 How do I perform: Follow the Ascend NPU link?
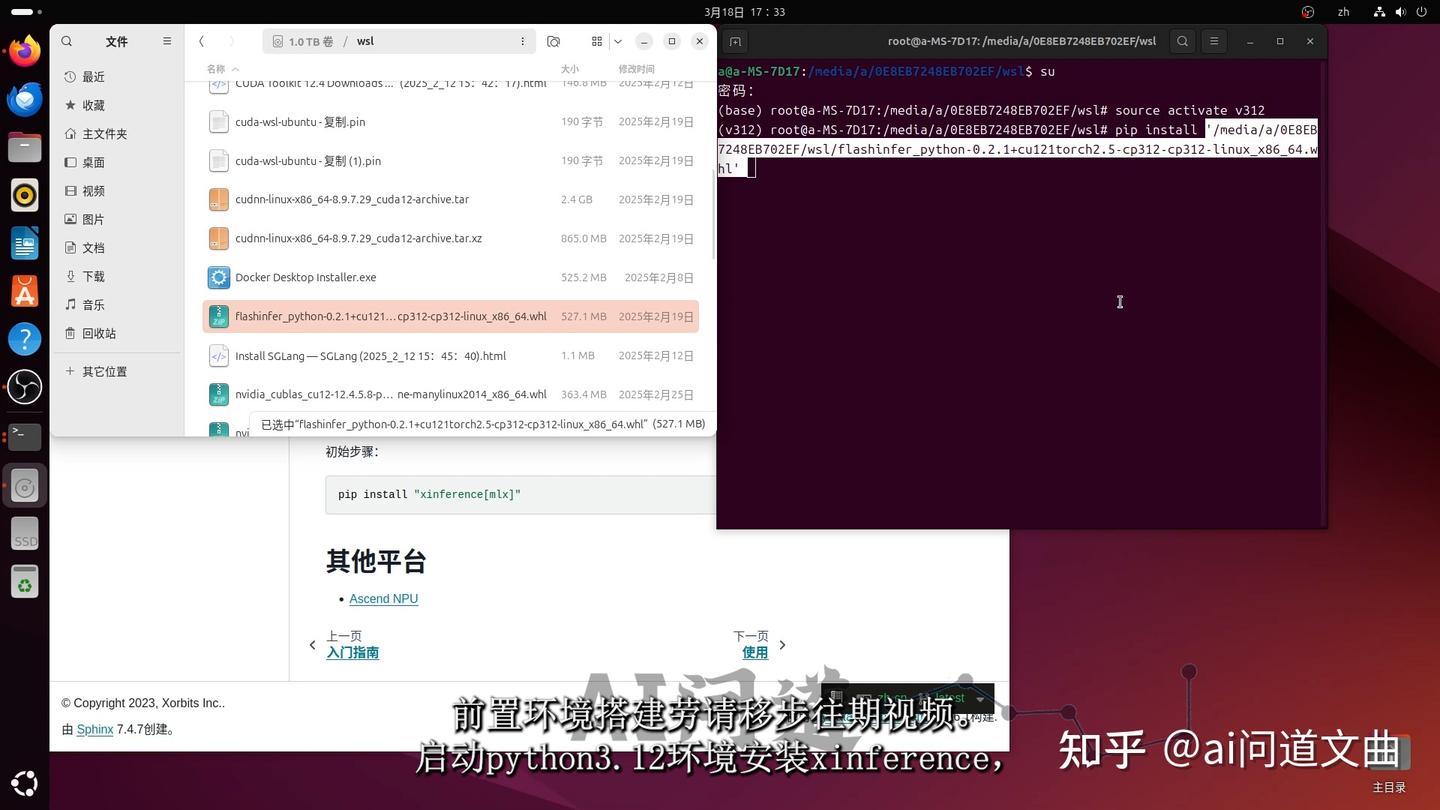click(x=383, y=598)
